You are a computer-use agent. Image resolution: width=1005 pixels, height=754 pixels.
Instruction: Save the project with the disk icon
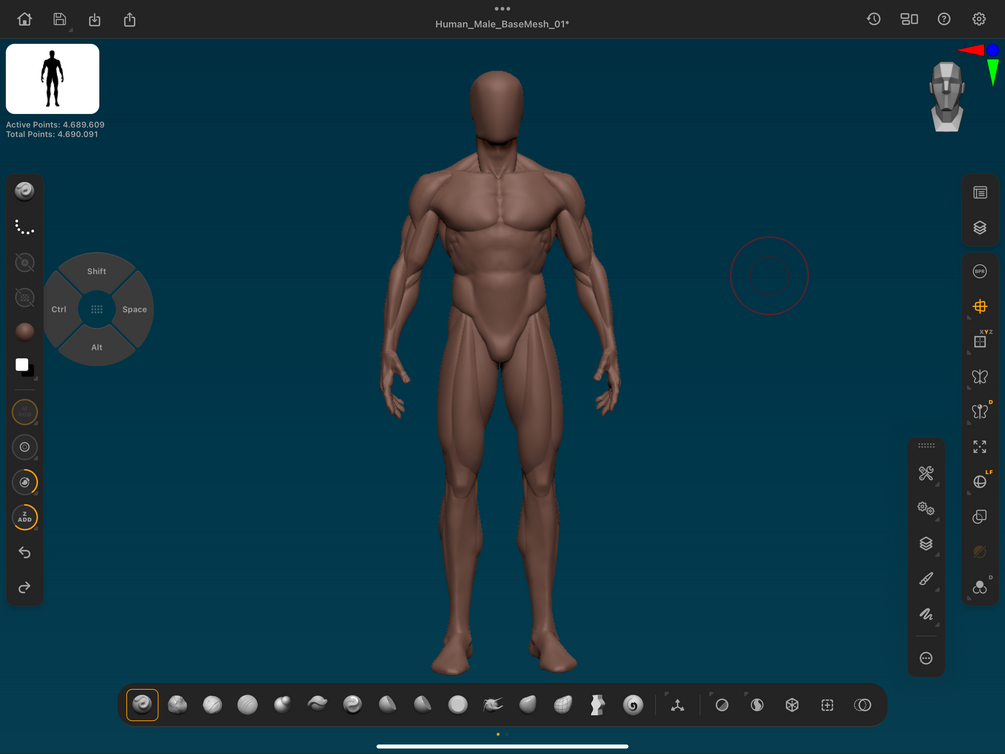click(x=60, y=19)
